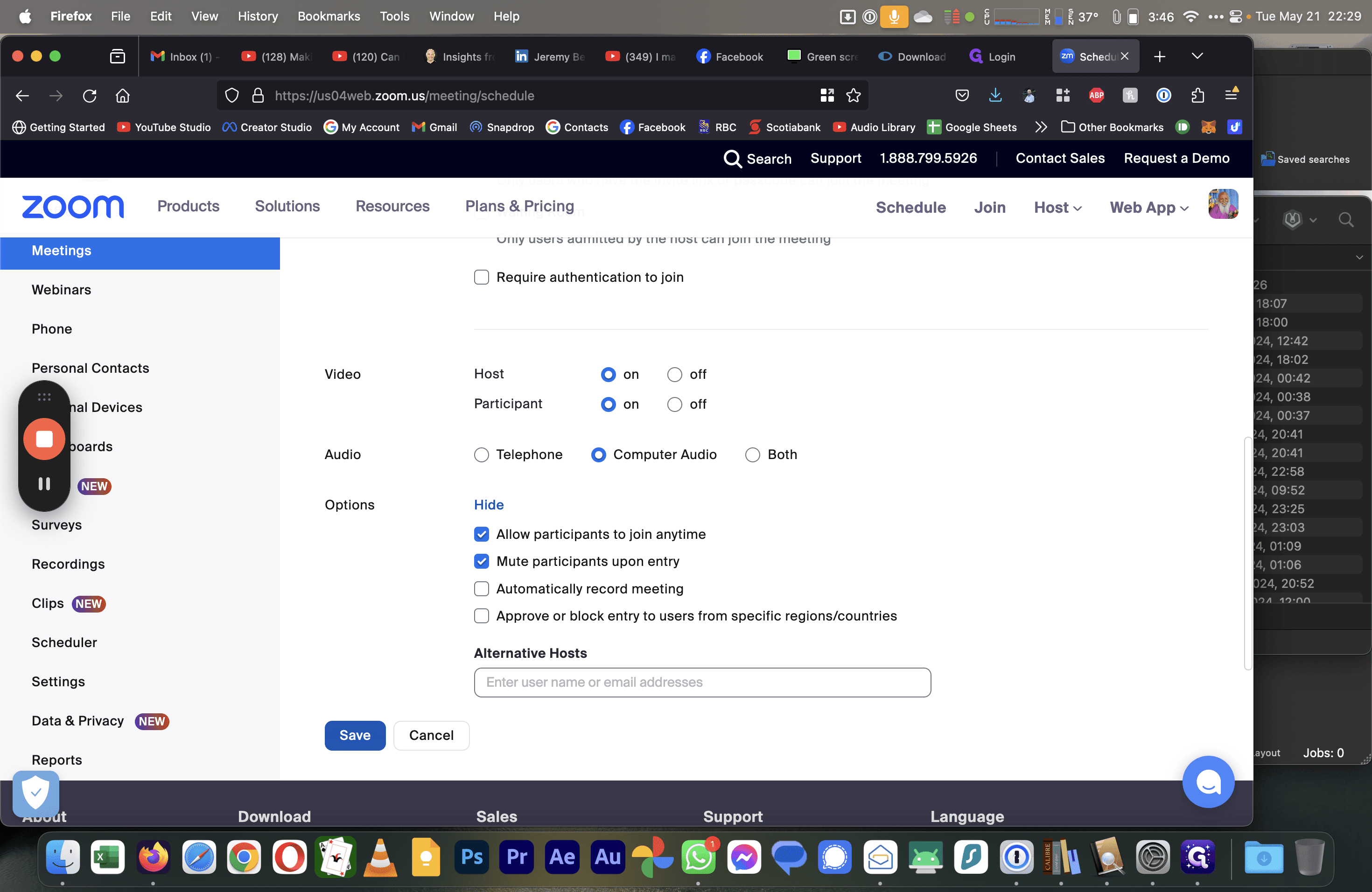Viewport: 1372px width, 892px height.
Task: Select Telephone audio option
Action: coord(481,455)
